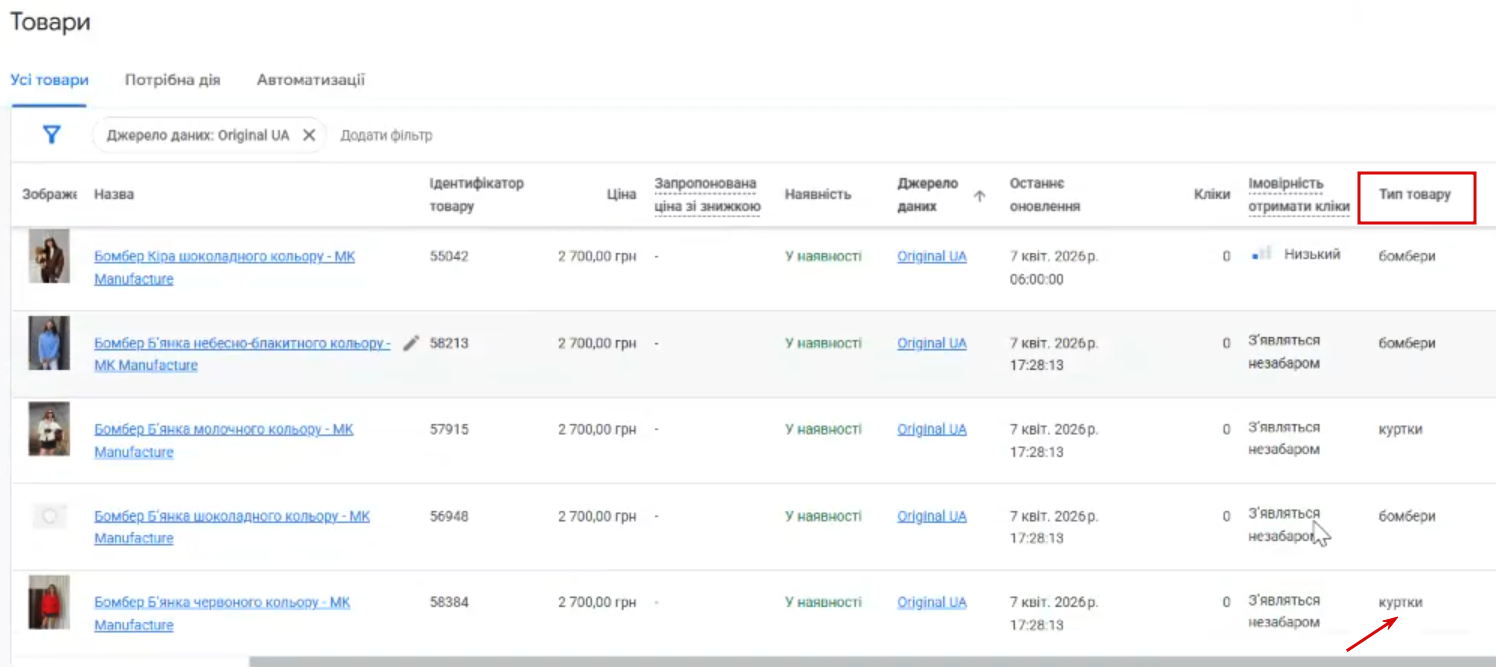Click the low click-potential bar icon 'Низький'

pyautogui.click(x=1262, y=255)
